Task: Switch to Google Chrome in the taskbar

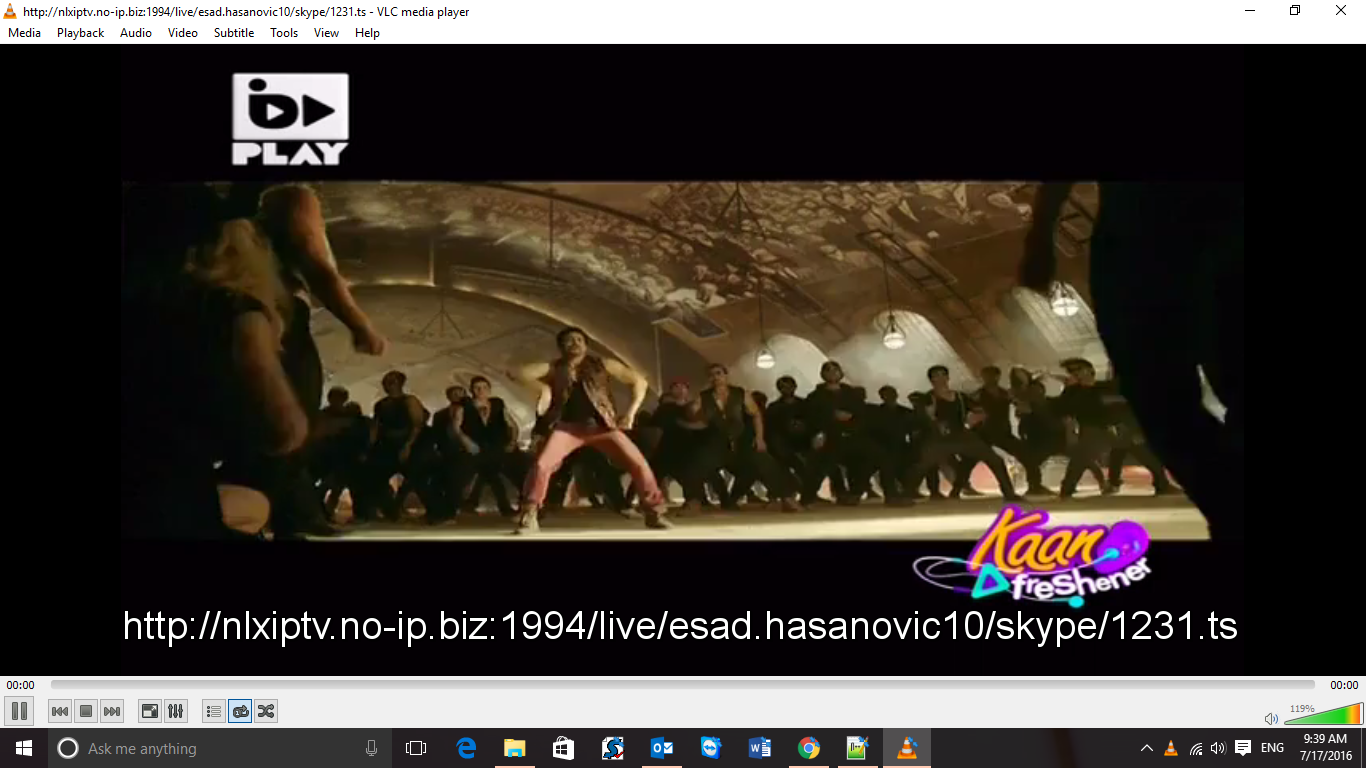Action: pos(809,748)
